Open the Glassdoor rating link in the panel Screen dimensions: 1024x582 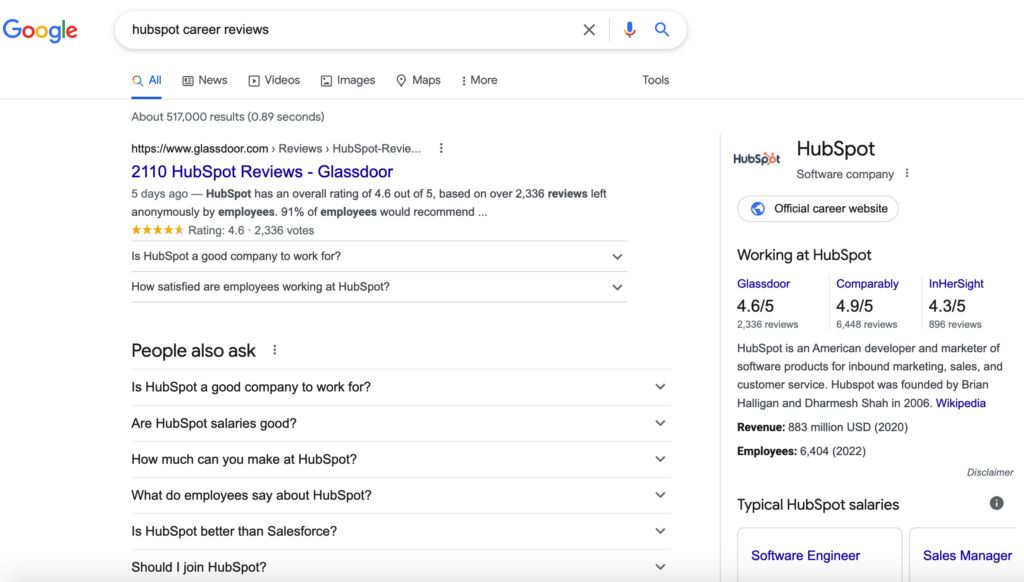pyautogui.click(x=763, y=284)
